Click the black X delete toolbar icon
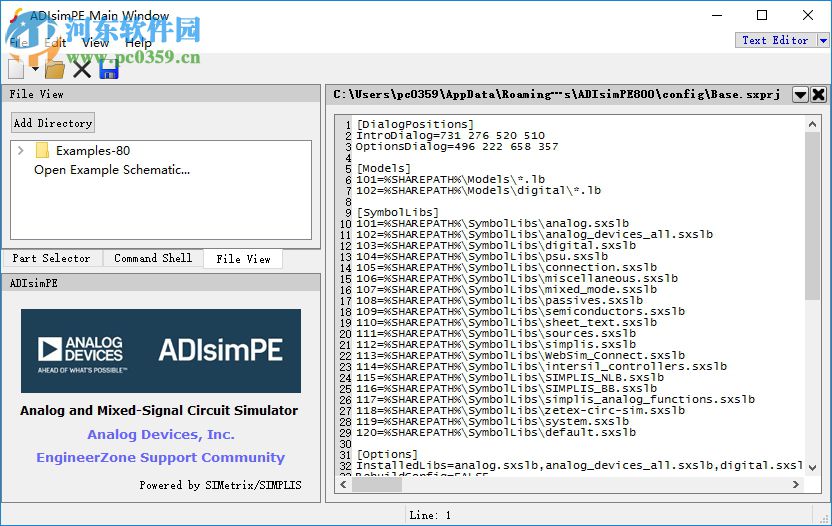This screenshot has height=526, width=832. (x=82, y=69)
